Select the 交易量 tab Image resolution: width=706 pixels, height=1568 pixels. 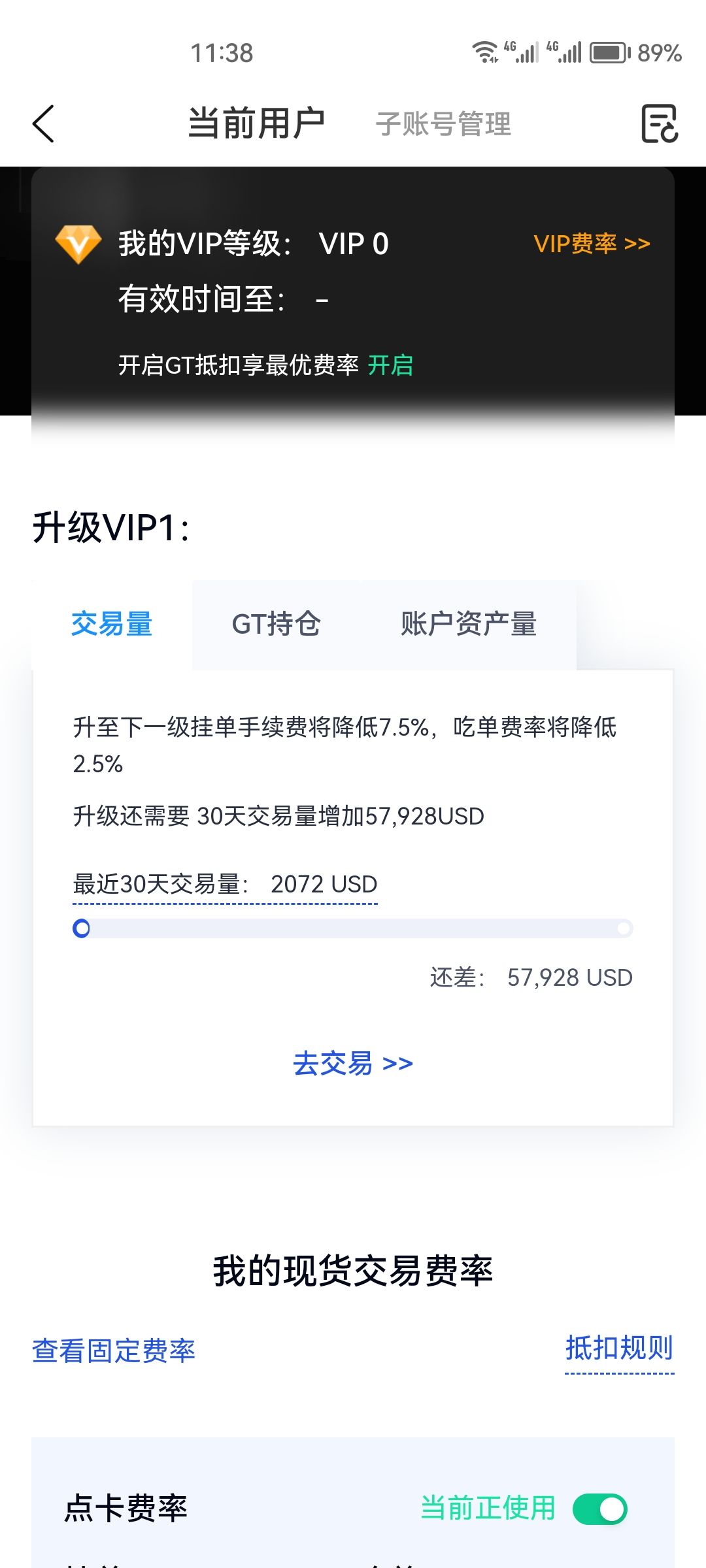(112, 625)
